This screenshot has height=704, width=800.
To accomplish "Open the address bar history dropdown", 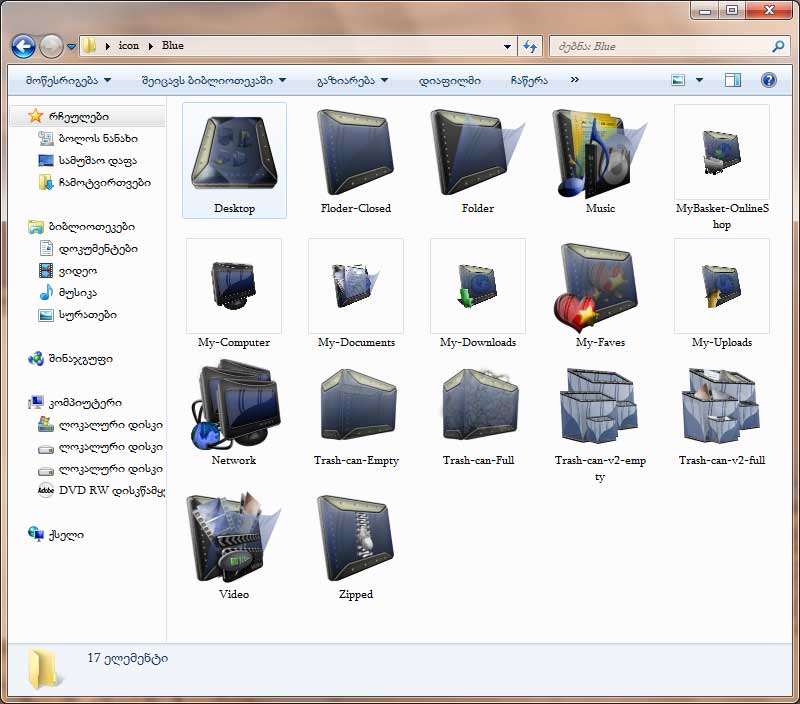I will coord(507,46).
